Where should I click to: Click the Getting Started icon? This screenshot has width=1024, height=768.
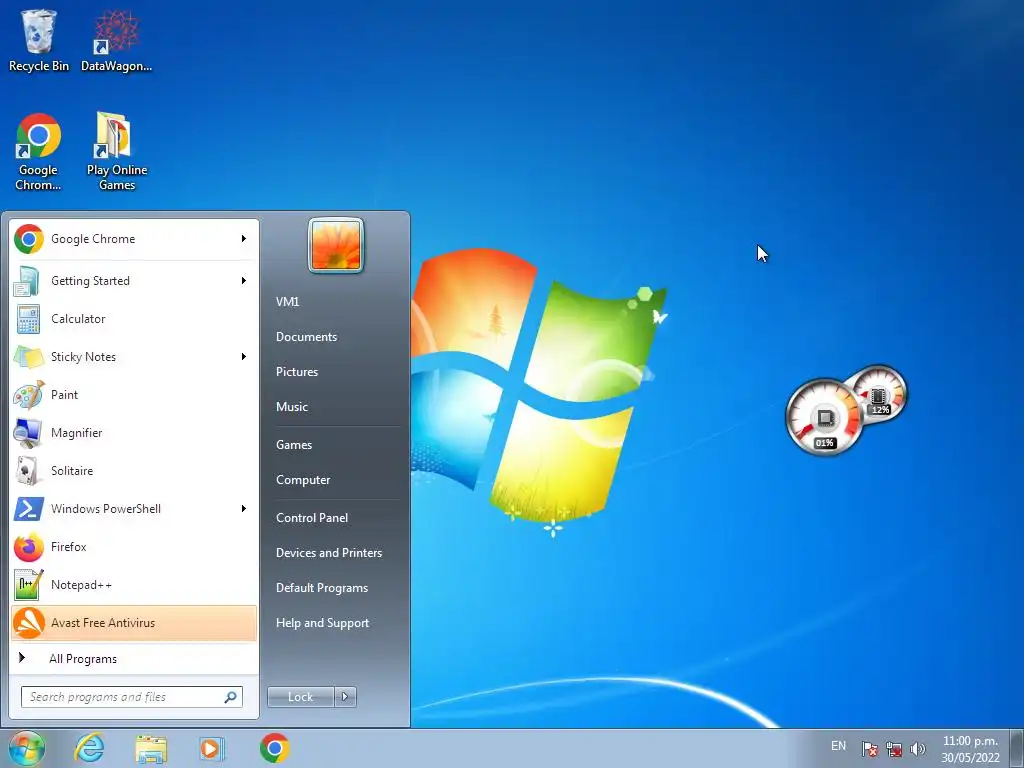click(x=29, y=281)
